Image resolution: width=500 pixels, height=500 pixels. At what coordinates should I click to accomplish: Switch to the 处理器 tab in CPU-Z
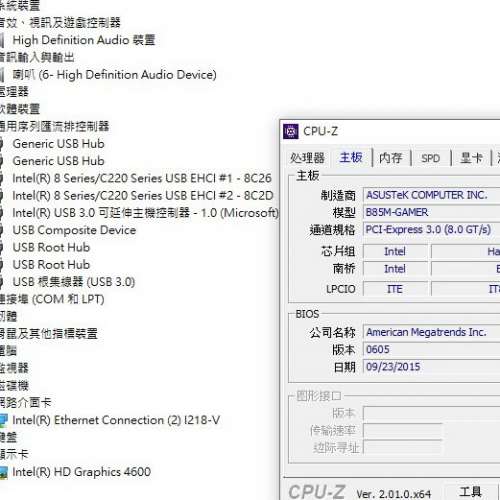tap(307, 158)
